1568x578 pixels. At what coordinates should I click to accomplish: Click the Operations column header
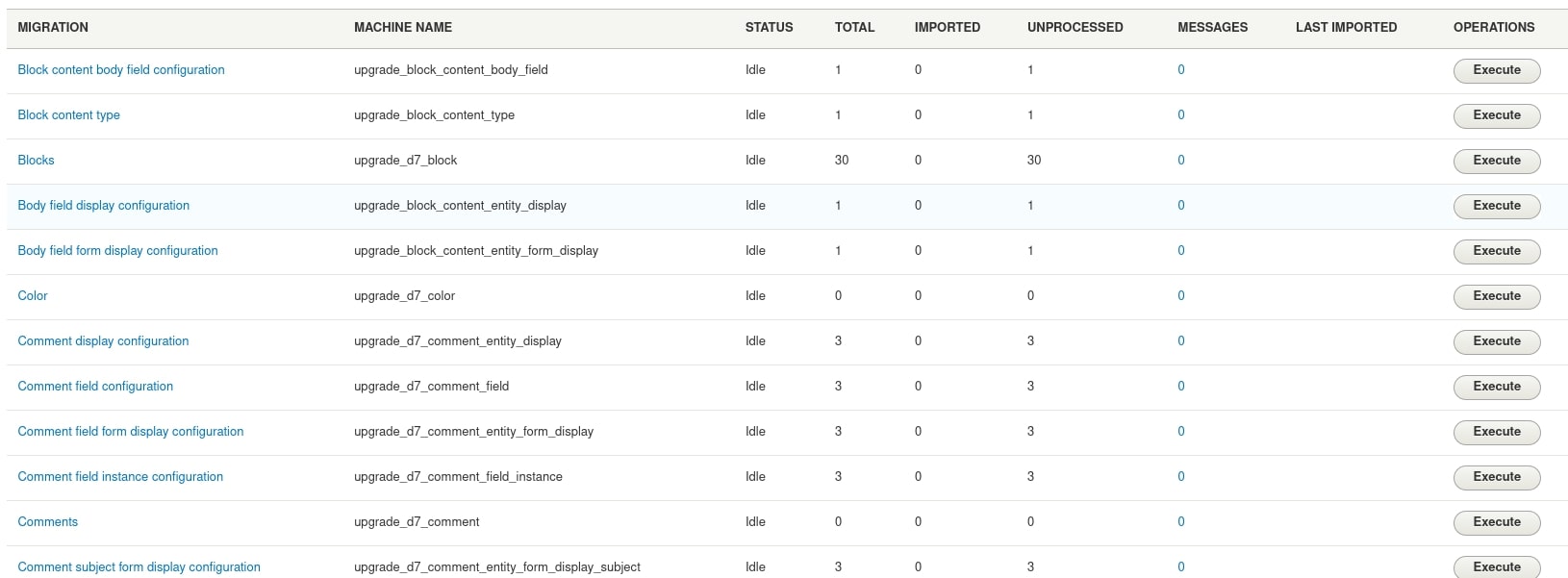[x=1494, y=28]
